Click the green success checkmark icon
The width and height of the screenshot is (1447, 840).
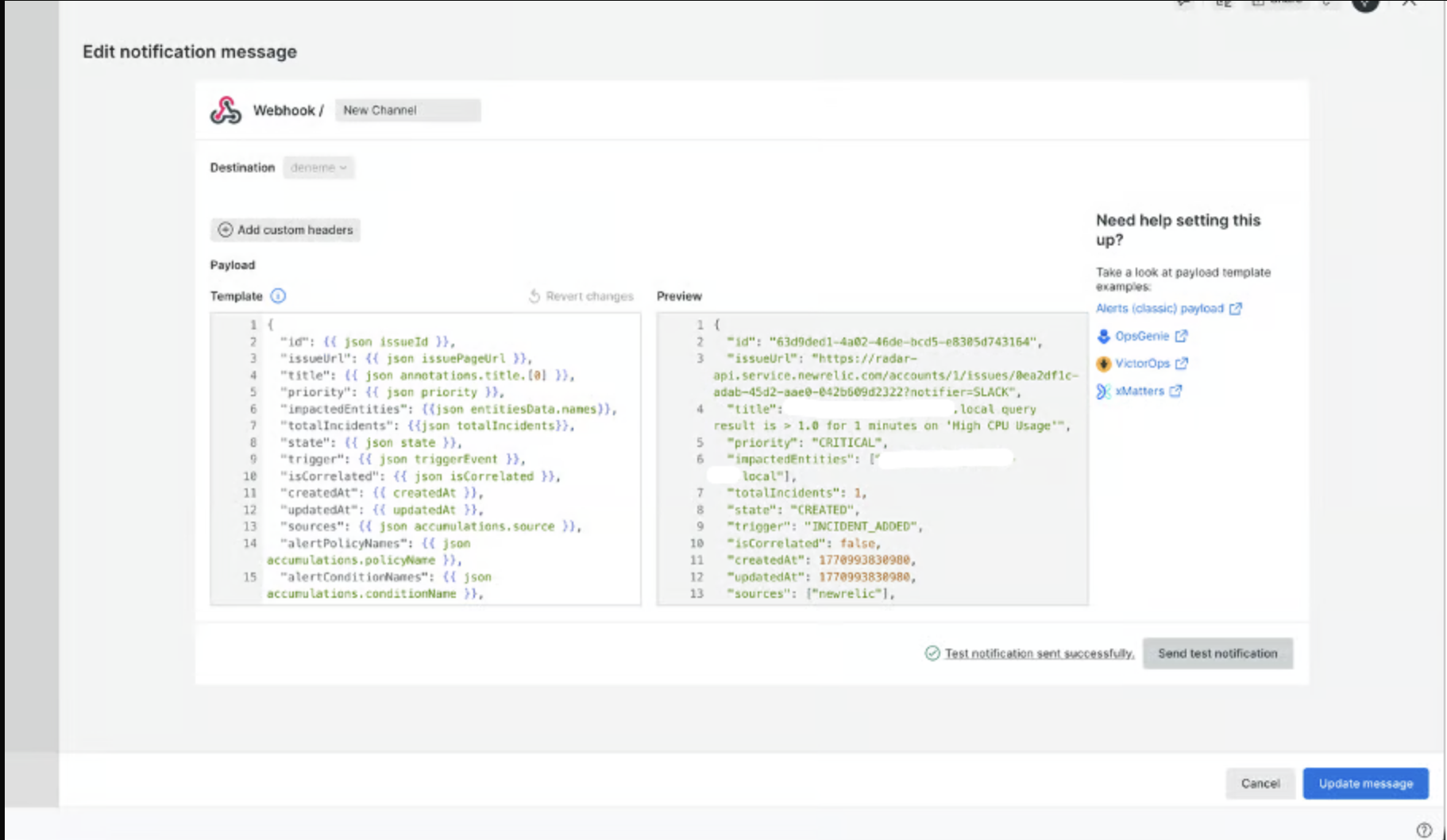click(932, 653)
